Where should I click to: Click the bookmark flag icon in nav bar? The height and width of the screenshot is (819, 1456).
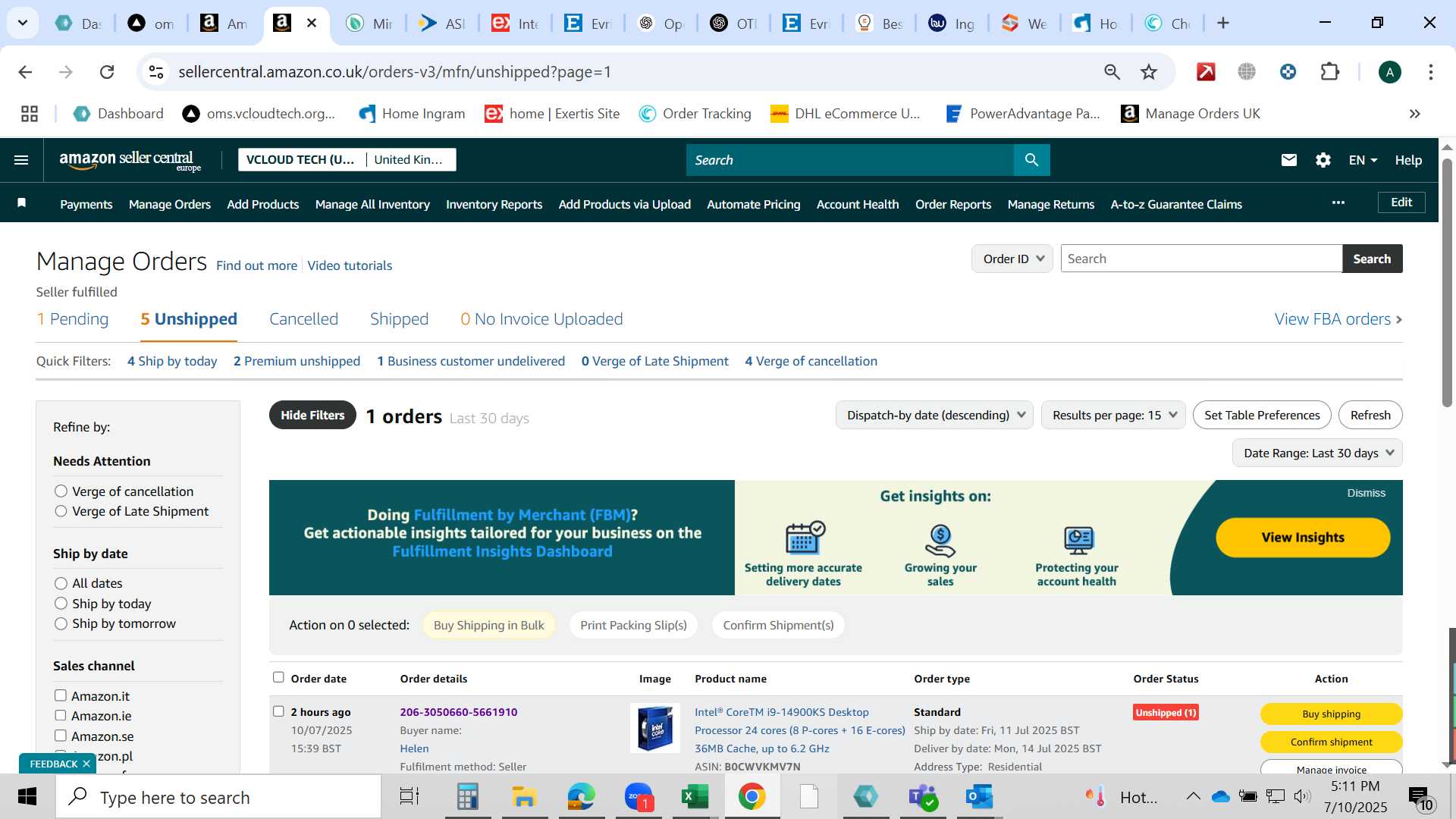click(x=22, y=202)
